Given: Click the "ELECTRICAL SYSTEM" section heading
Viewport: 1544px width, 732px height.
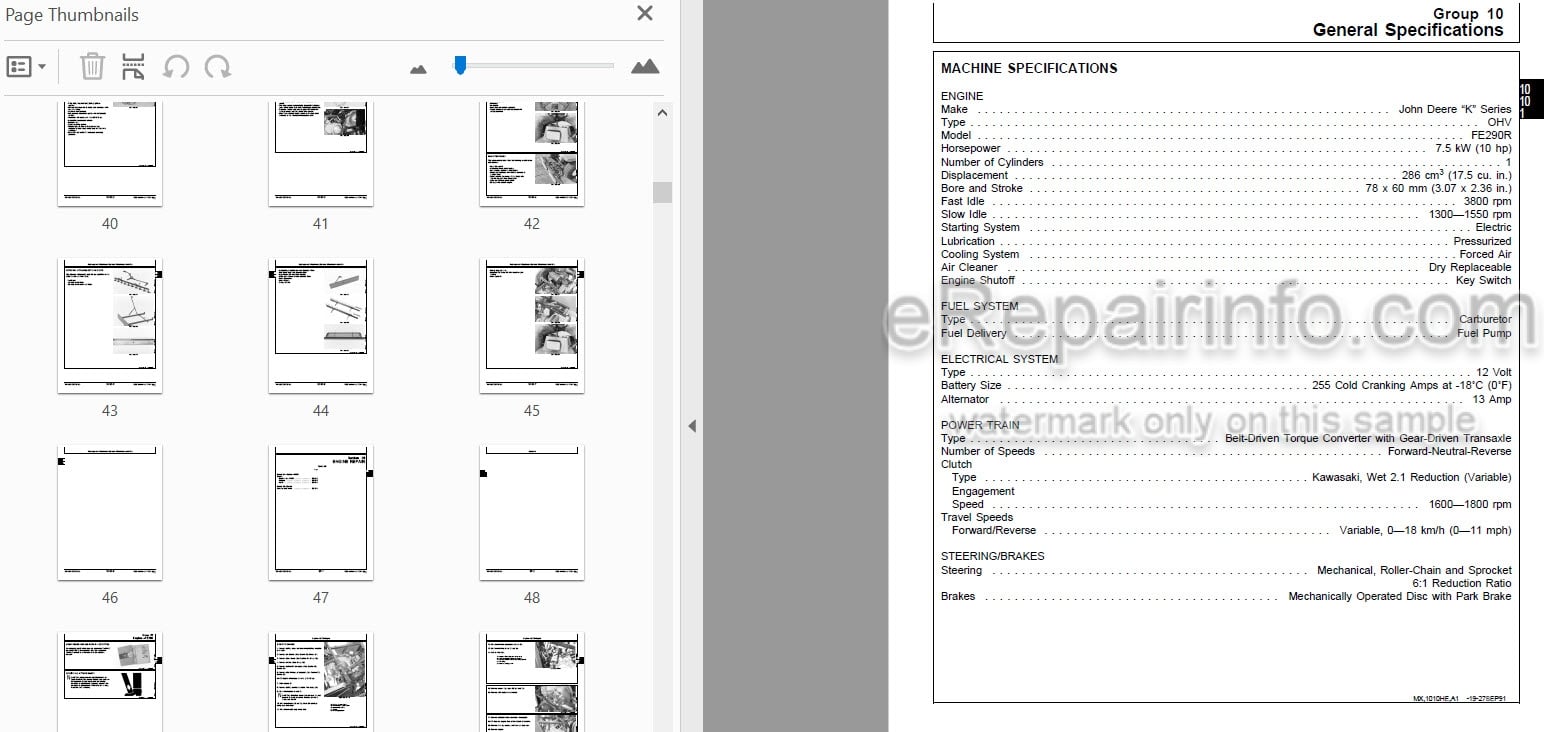Looking at the screenshot, I should point(999,359).
